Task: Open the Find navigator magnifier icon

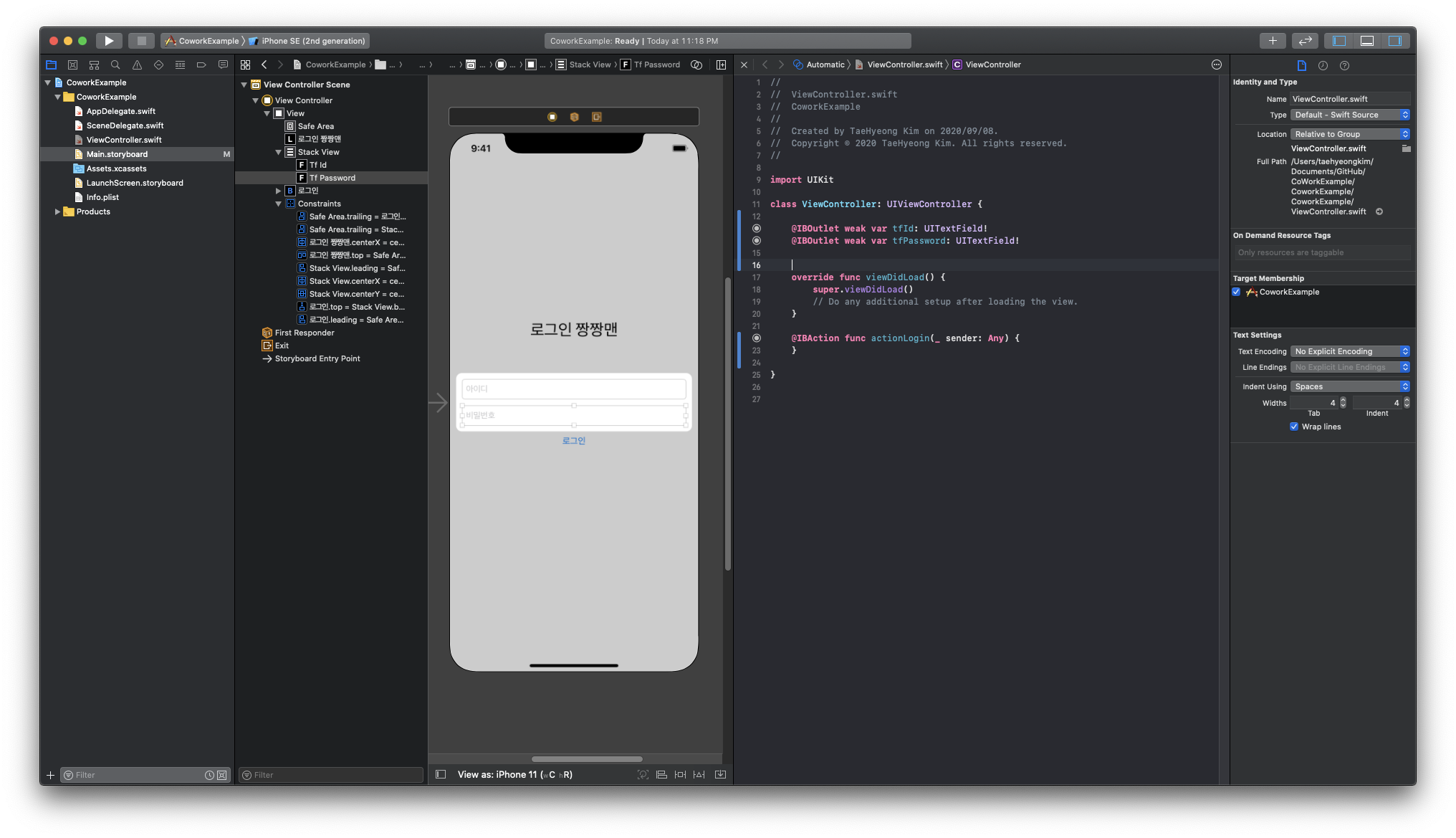Action: (x=115, y=65)
